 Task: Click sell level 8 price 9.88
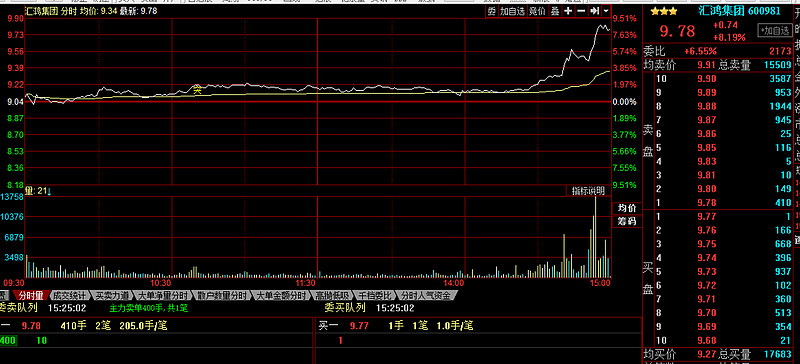[707, 106]
